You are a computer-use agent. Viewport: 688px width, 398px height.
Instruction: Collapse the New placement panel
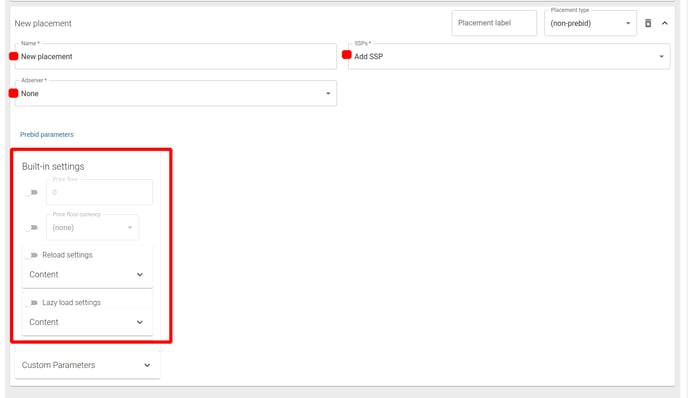point(665,23)
